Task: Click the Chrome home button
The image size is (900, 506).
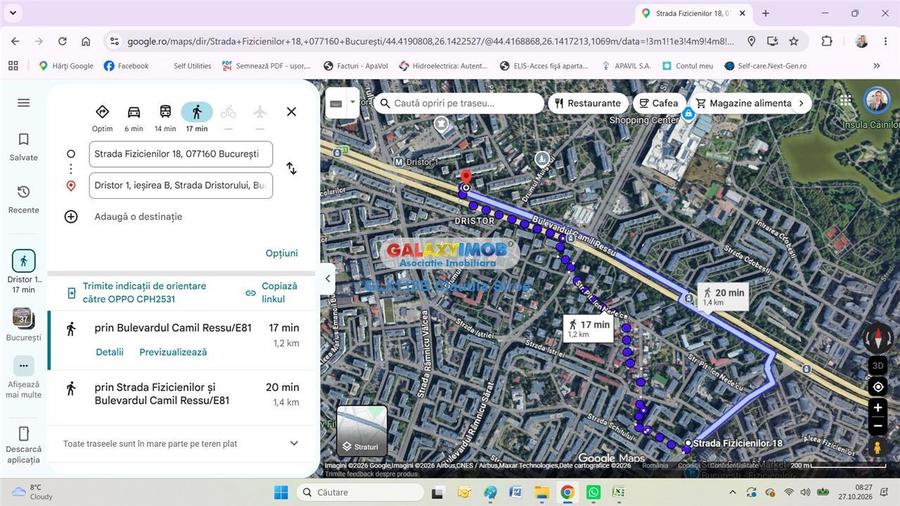Action: (x=86, y=41)
